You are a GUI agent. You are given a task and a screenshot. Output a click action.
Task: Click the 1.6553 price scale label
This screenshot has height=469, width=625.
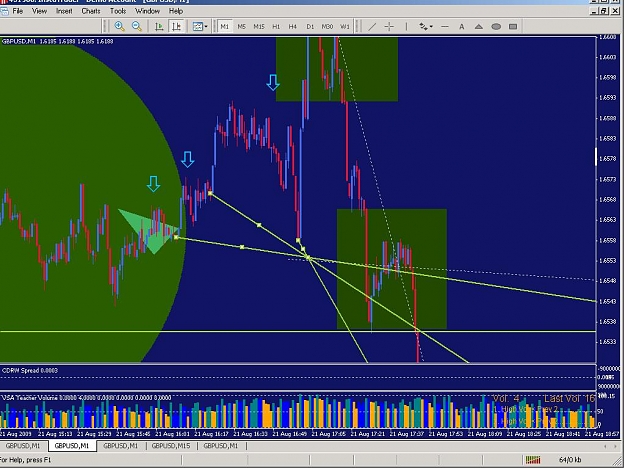tap(607, 261)
